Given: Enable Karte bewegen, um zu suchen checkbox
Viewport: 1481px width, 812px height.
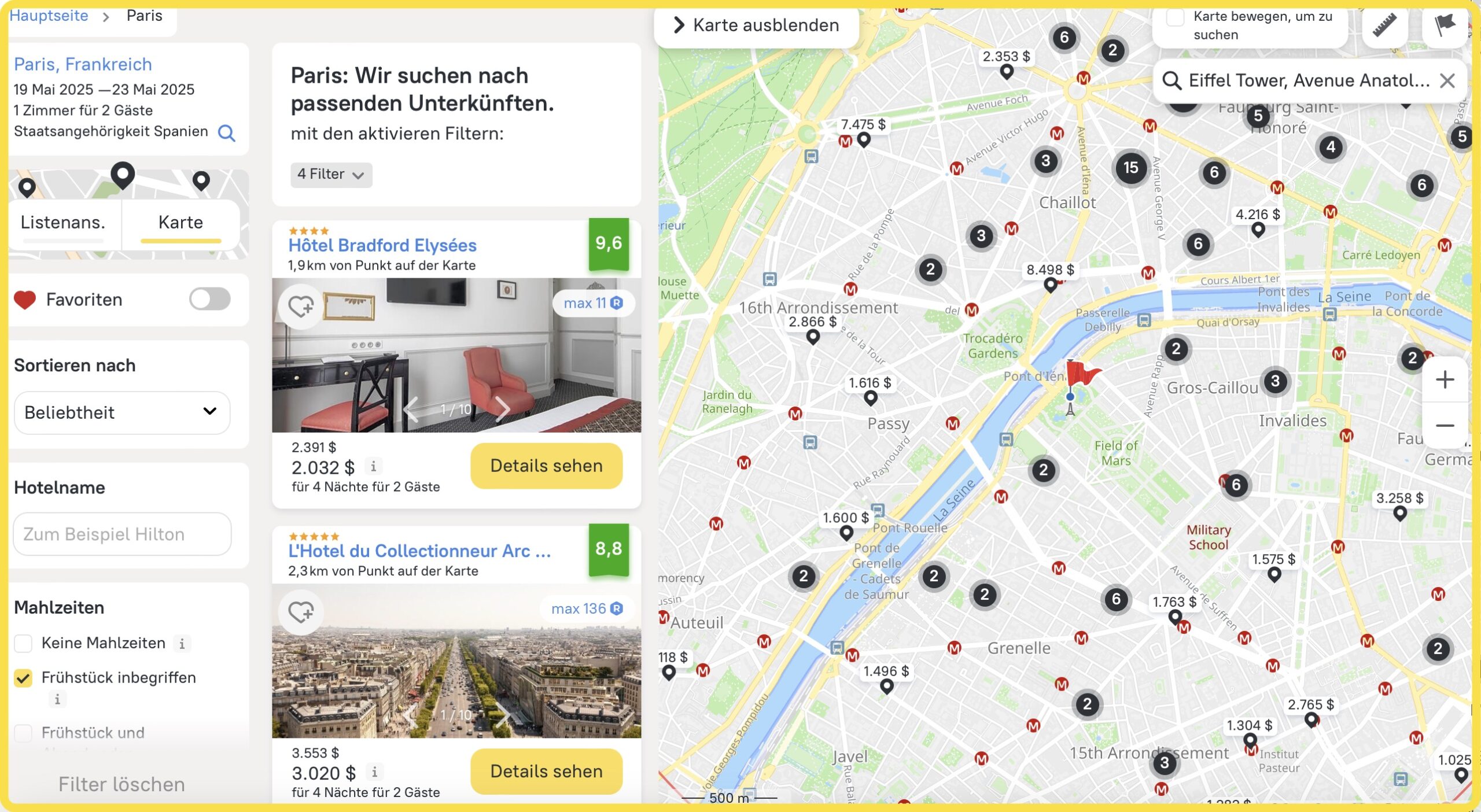Looking at the screenshot, I should tap(1175, 17).
